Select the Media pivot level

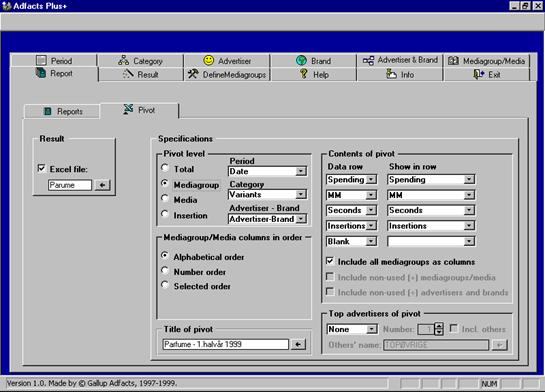165,198
